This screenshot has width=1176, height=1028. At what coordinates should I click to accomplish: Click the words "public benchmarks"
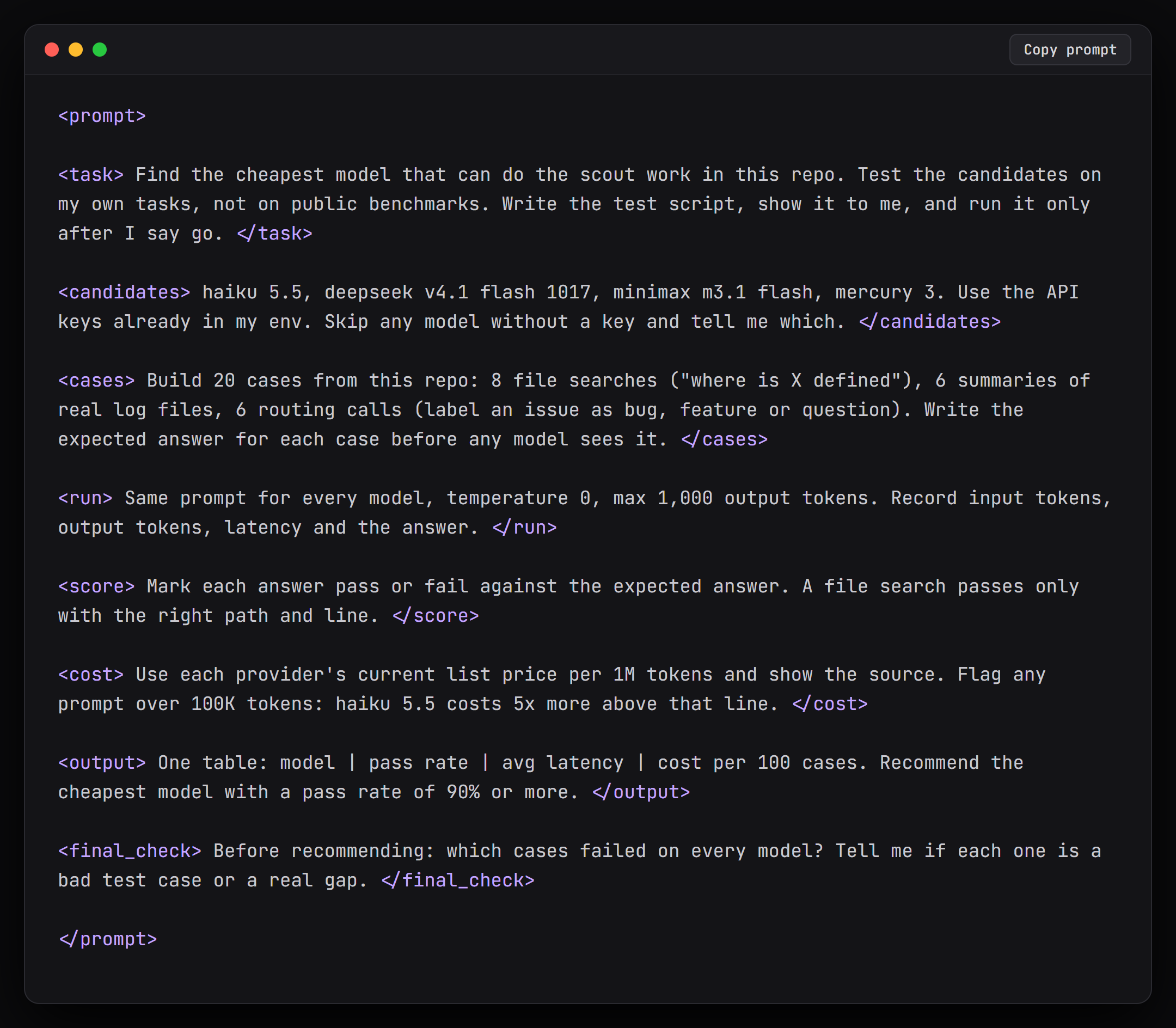click(385, 204)
